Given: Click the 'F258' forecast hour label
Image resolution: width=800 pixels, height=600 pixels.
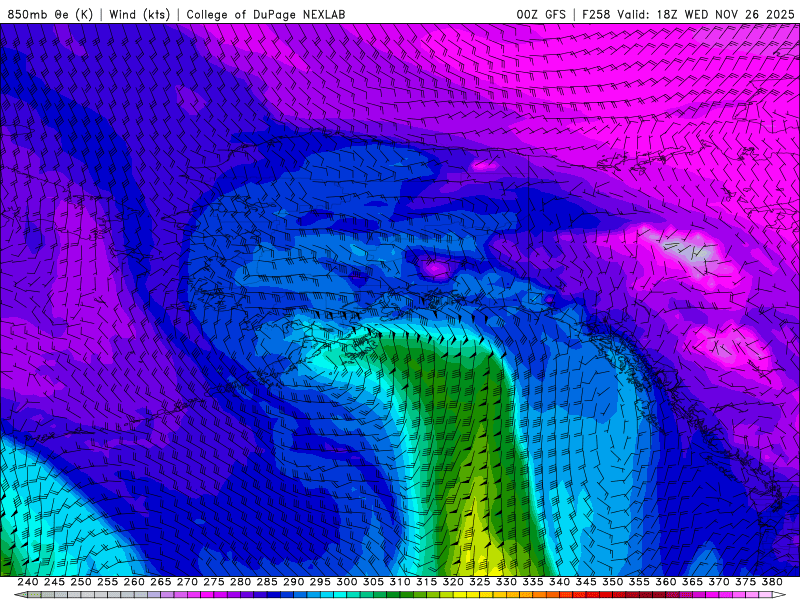Looking at the screenshot, I should (x=596, y=14).
